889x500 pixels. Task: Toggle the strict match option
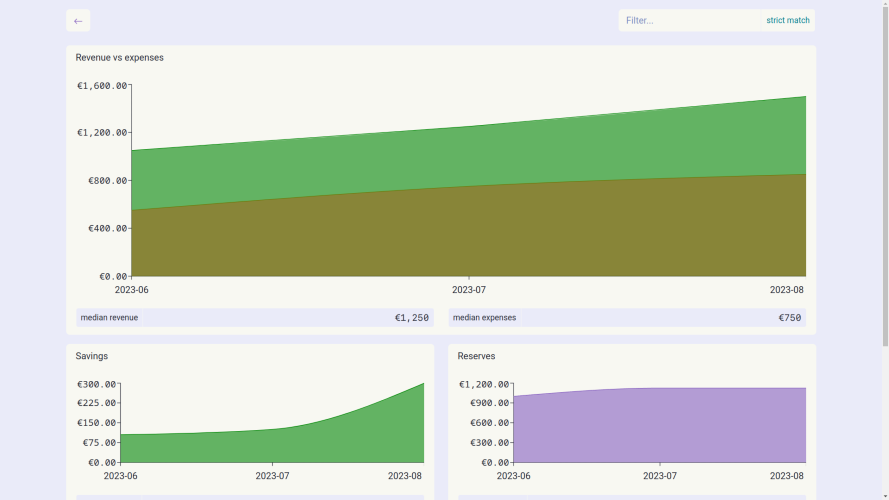point(788,20)
